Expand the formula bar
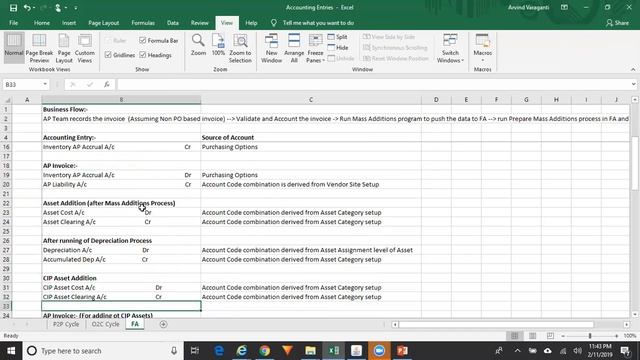The width and height of the screenshot is (640, 360). coord(633,84)
